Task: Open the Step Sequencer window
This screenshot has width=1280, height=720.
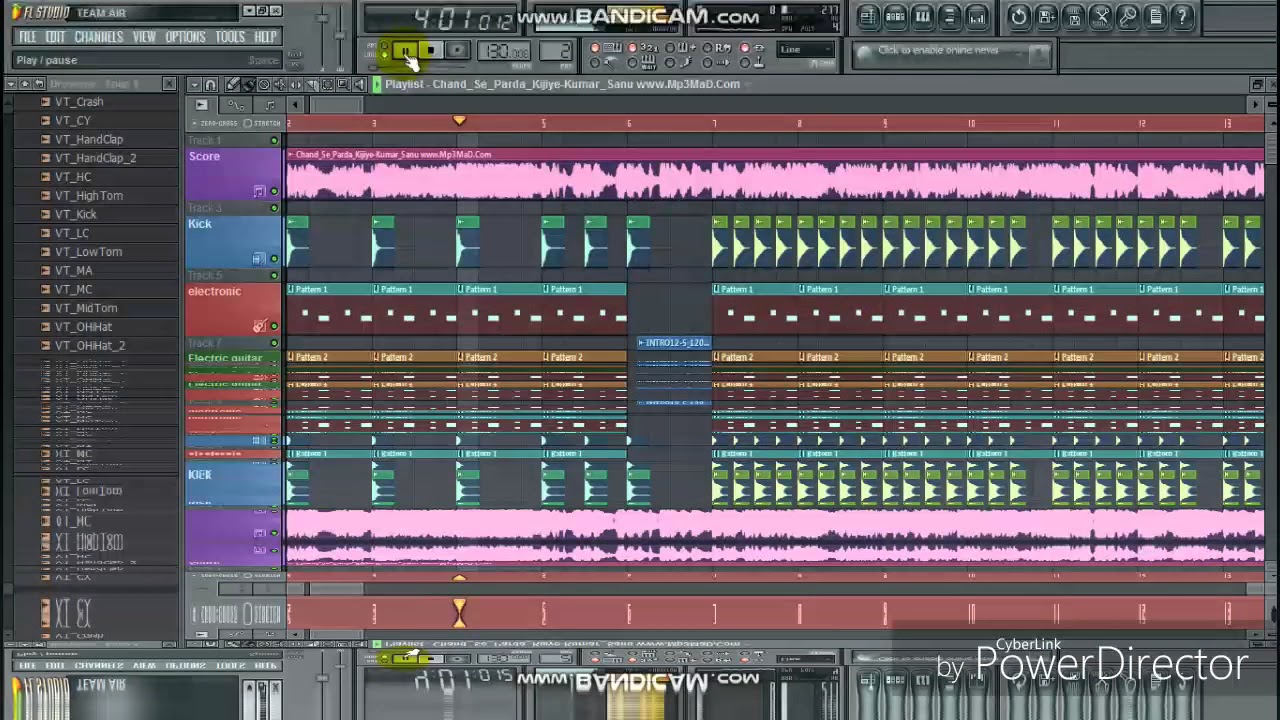Action: pyautogui.click(x=895, y=17)
